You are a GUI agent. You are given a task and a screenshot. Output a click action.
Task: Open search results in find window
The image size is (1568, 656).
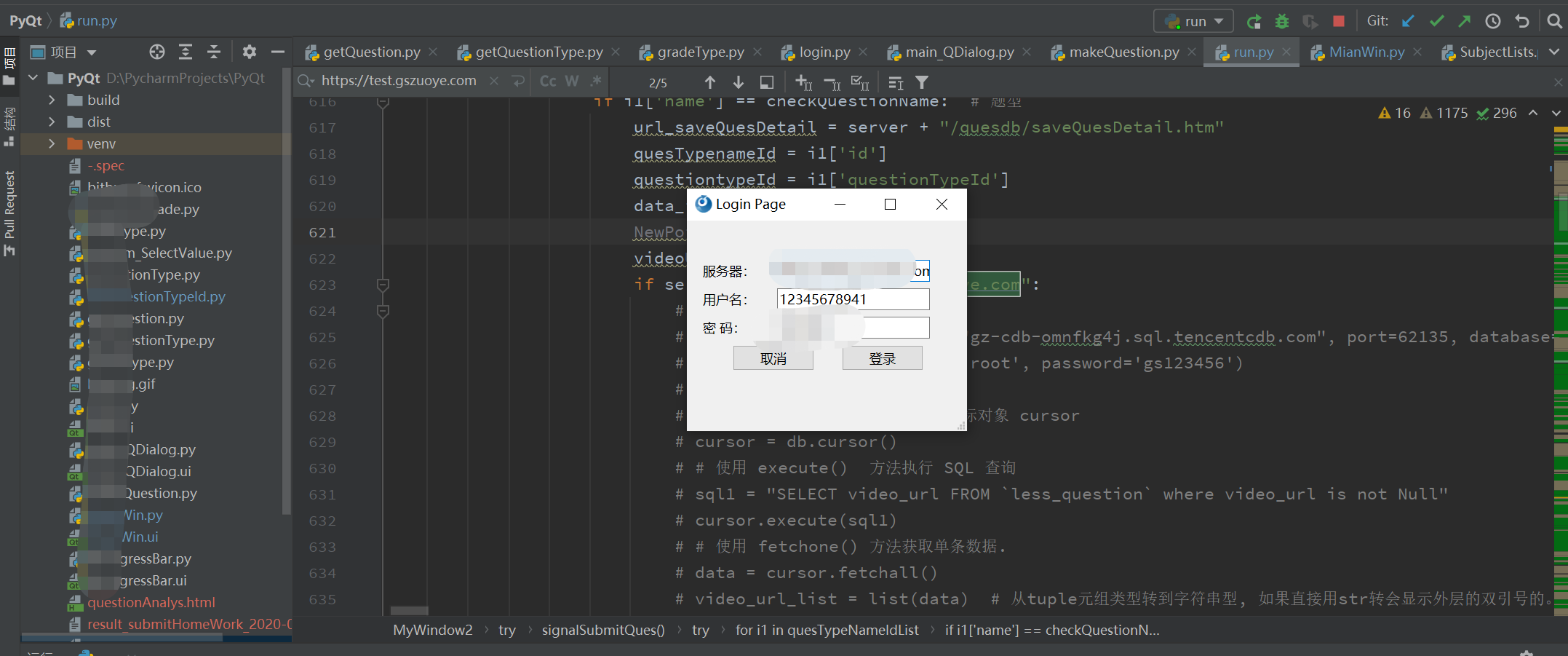point(767,82)
